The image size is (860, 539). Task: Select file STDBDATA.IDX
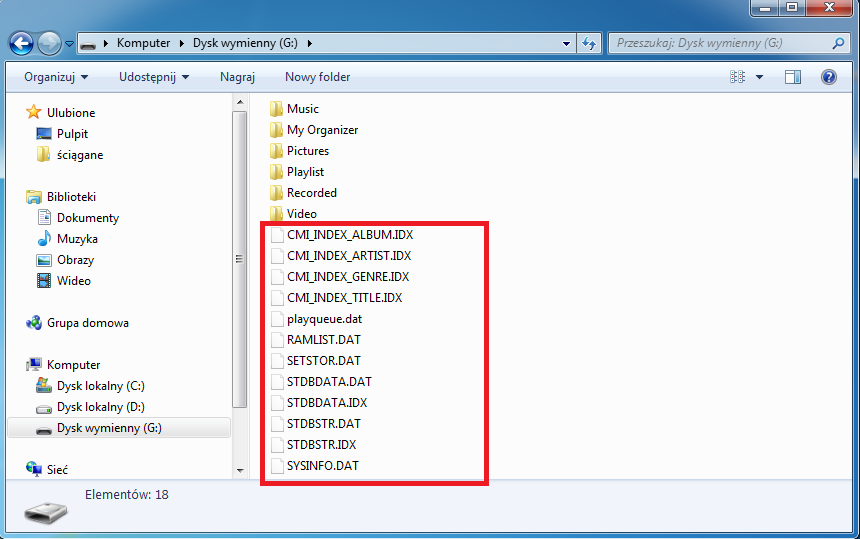(327, 402)
